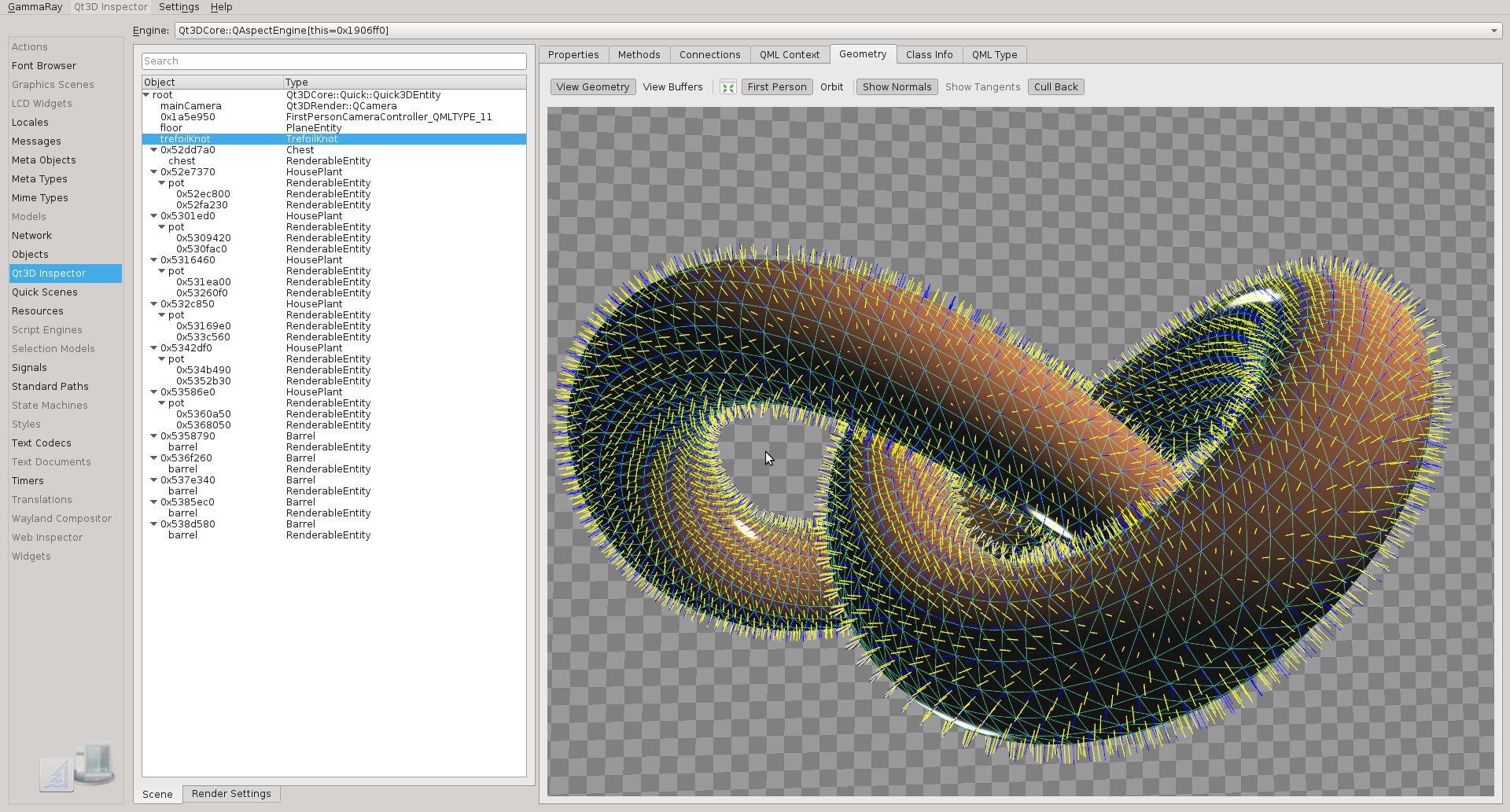Viewport: 1510px width, 812px height.
Task: Toggle the Show Normals button
Action: (897, 87)
